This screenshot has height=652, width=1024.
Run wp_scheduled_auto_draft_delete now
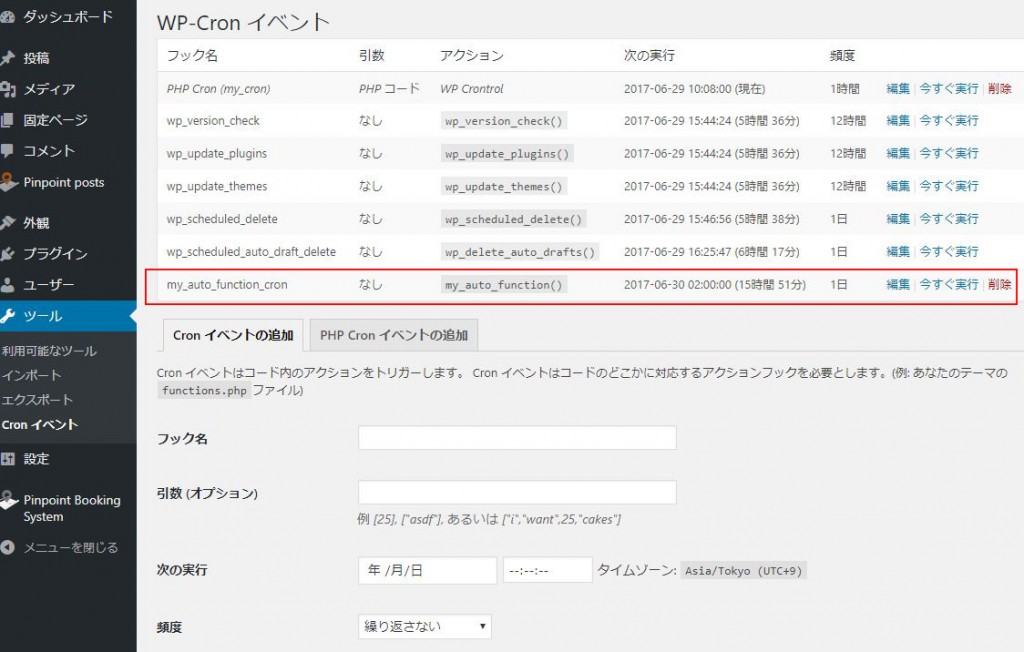(949, 252)
